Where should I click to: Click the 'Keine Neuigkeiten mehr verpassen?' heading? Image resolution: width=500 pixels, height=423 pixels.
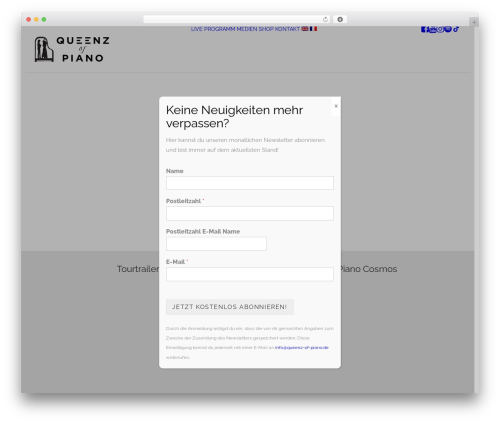[x=234, y=117]
